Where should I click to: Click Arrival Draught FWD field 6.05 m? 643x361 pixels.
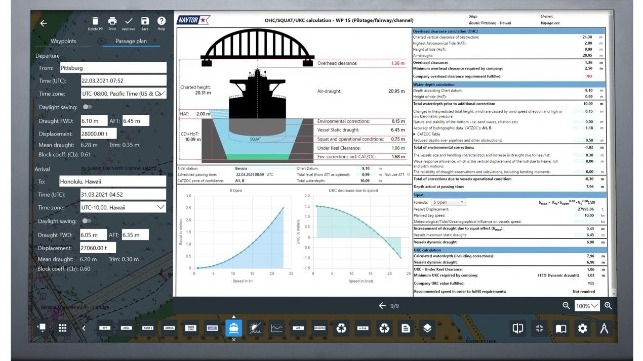(93, 235)
